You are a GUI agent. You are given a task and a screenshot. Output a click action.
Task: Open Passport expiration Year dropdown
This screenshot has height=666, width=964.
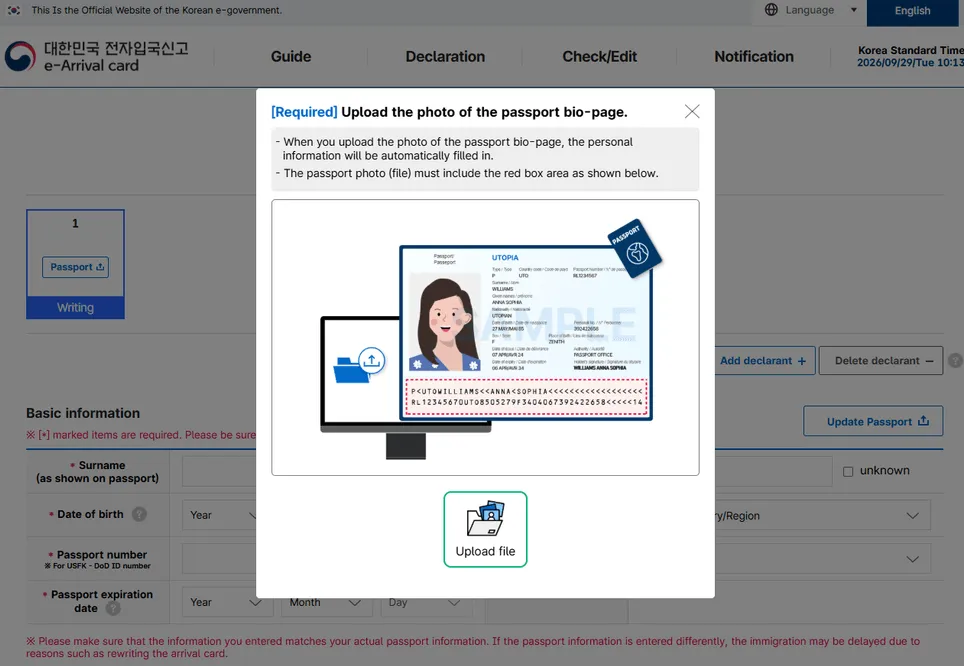tap(227, 602)
